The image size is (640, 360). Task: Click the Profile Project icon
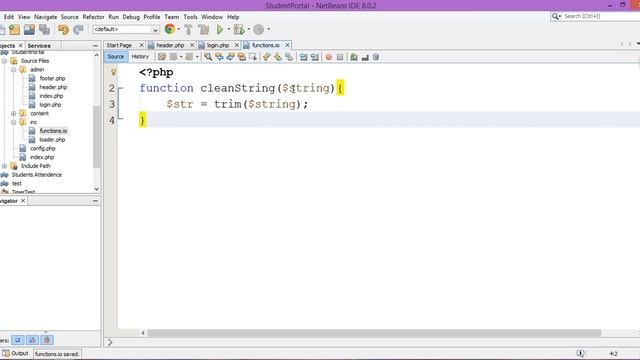(258, 29)
